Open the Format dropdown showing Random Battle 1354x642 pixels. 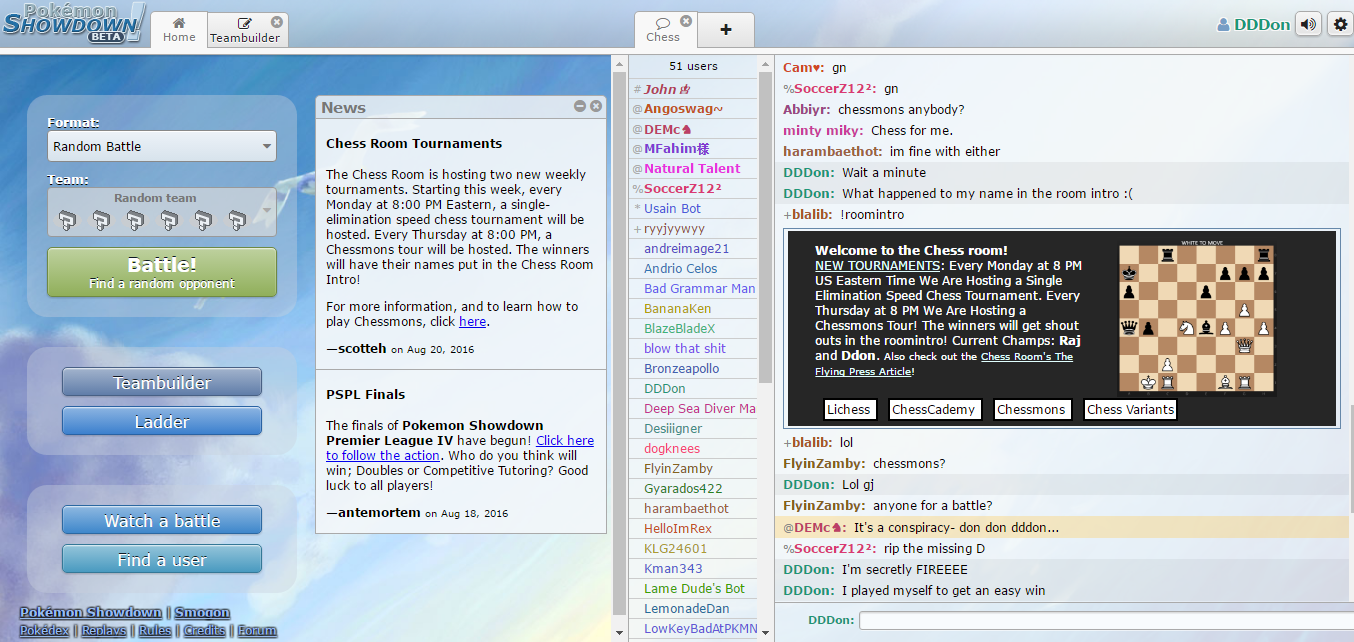[x=162, y=146]
